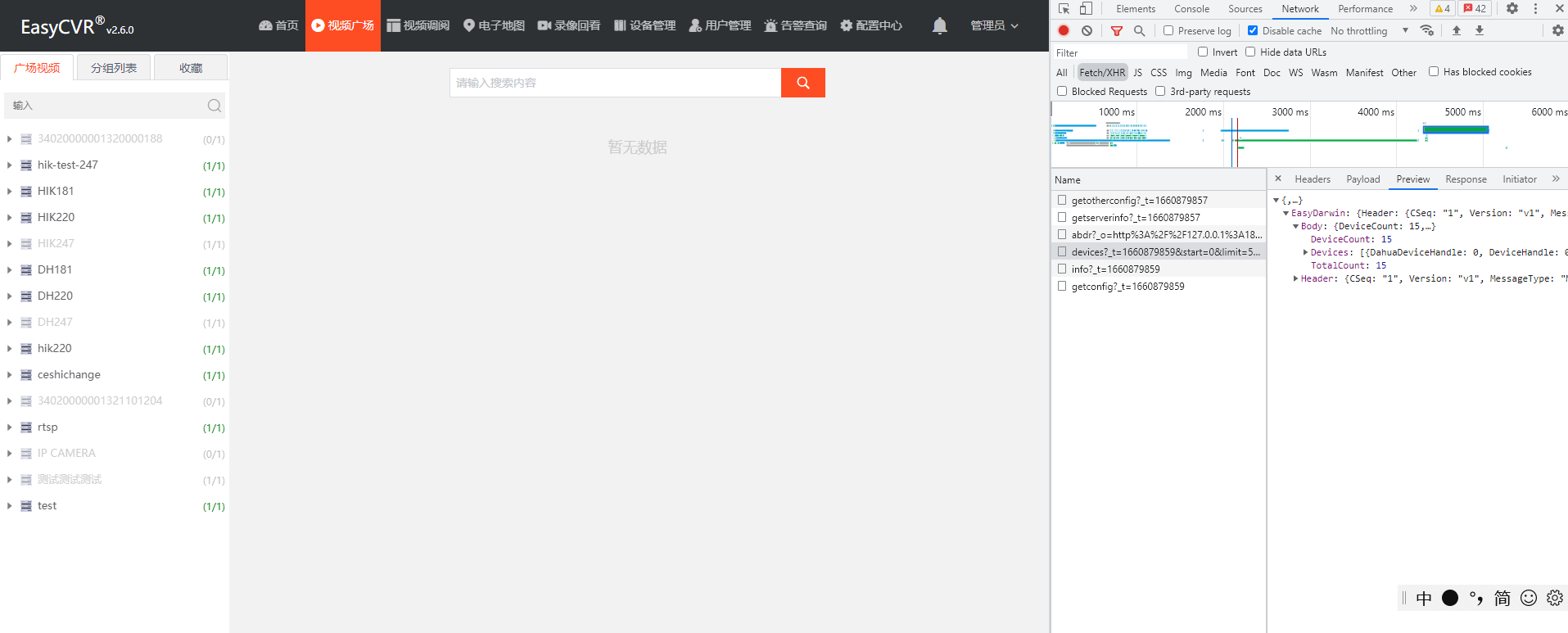Tick the getserverinfo request checkbox
The image size is (1568, 633).
pos(1062,217)
